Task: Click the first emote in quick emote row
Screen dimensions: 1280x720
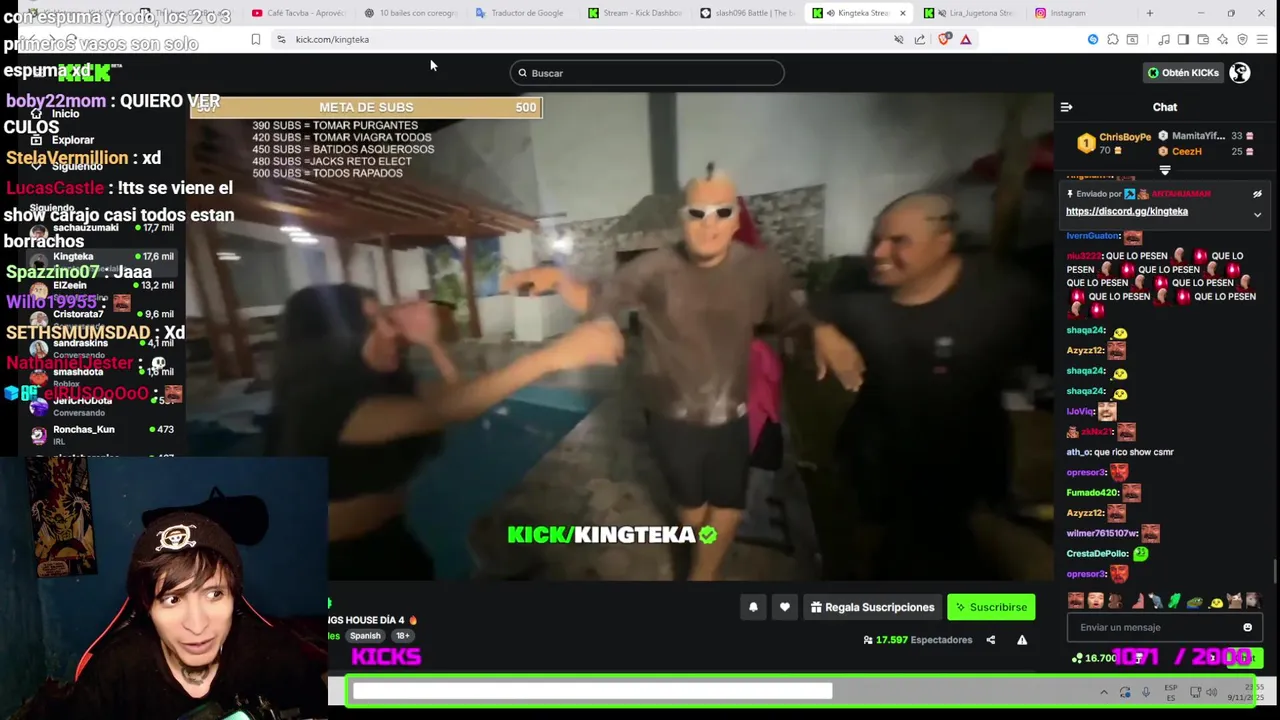Action: tap(1076, 601)
